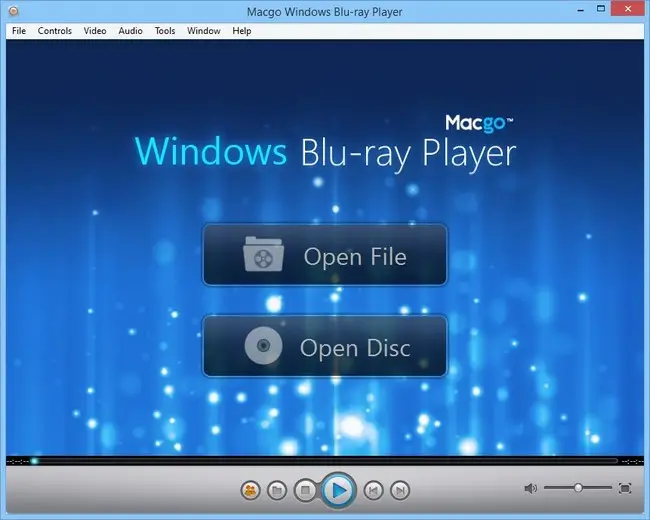Click the disc icon on Open Disc
650x520 pixels.
(264, 345)
